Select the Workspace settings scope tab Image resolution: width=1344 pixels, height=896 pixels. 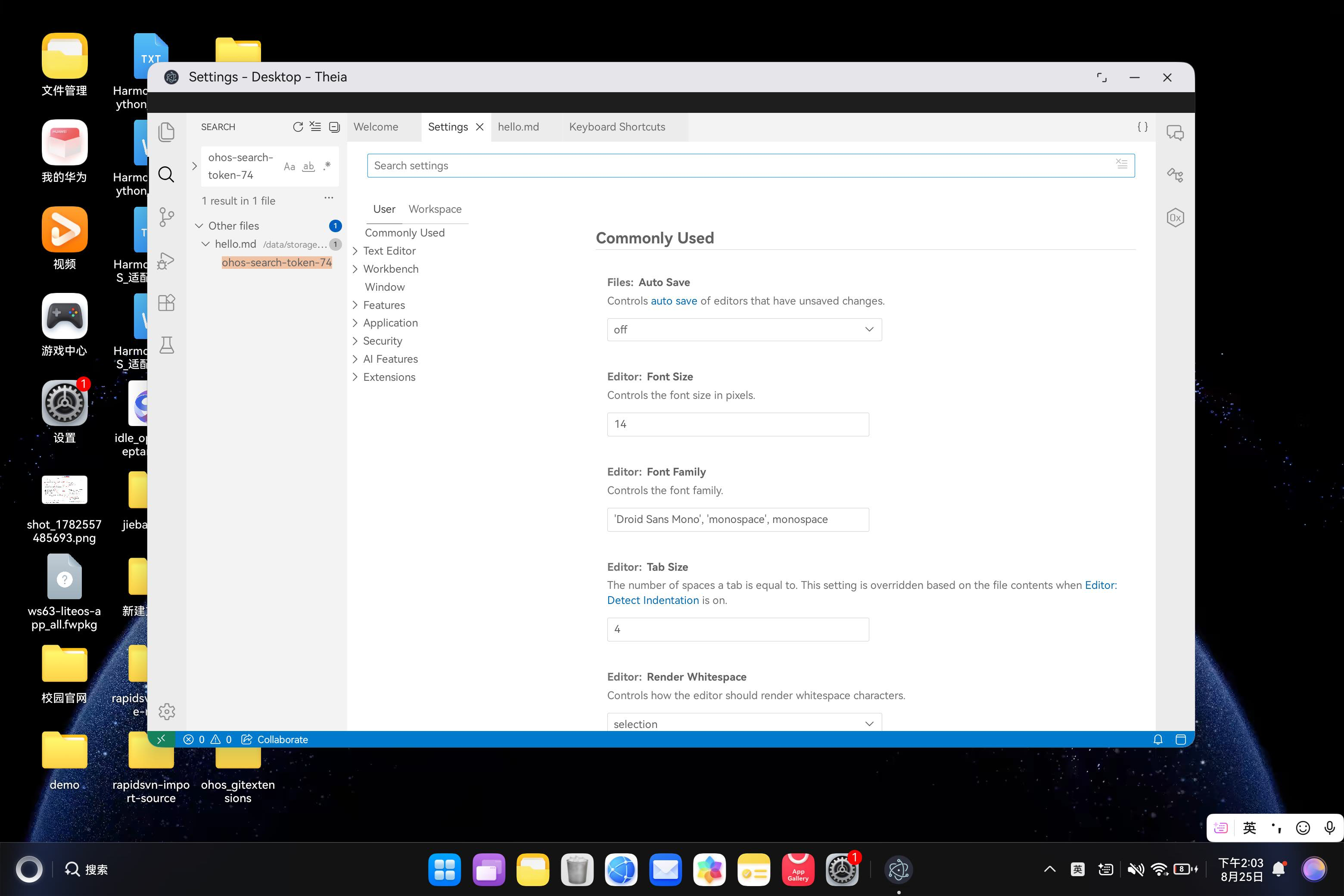click(x=435, y=209)
